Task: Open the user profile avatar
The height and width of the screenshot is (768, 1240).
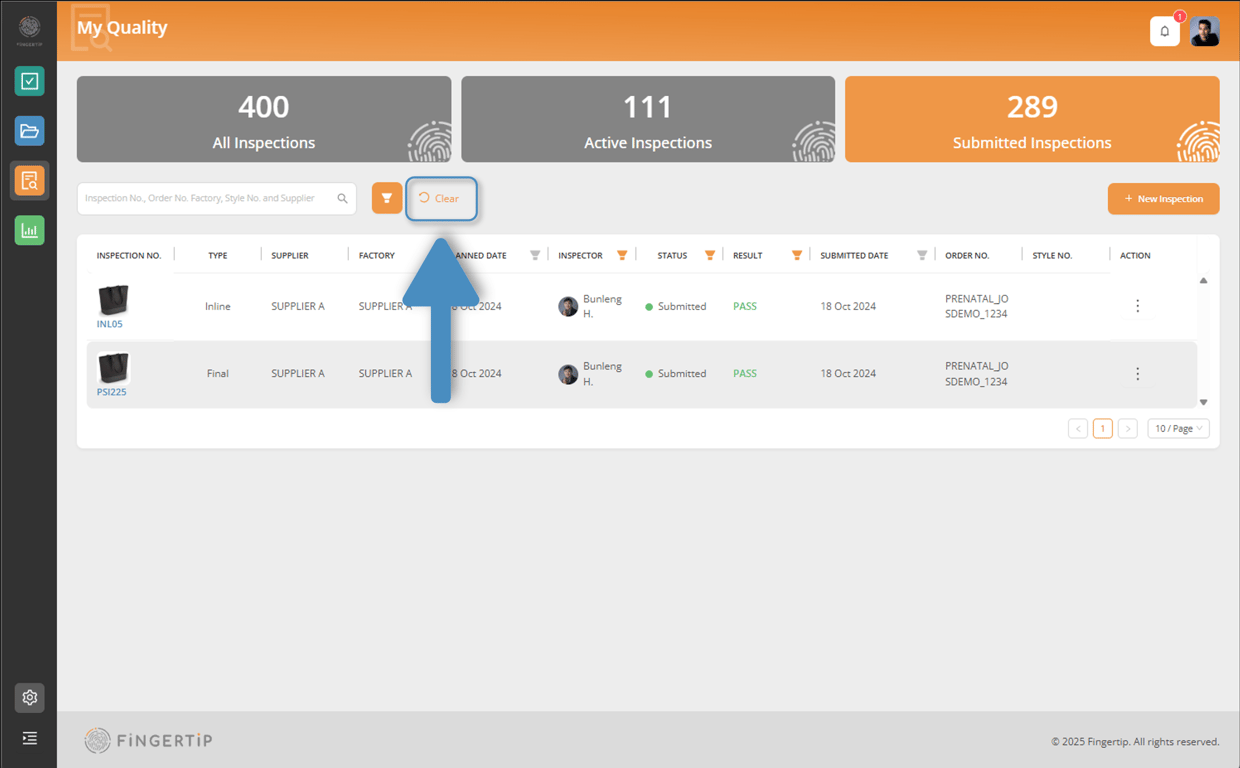Action: point(1205,31)
